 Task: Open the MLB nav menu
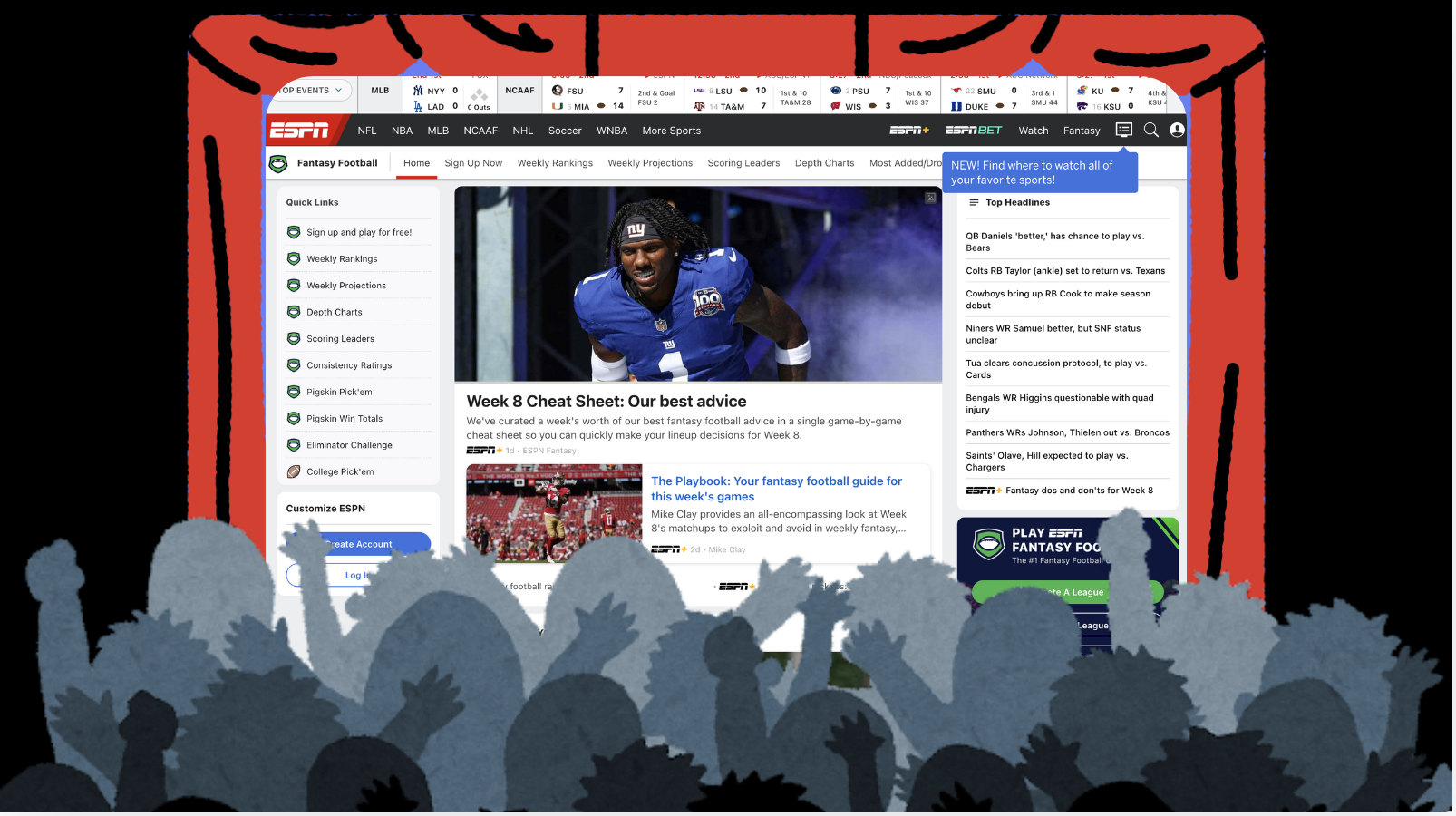pyautogui.click(x=438, y=131)
